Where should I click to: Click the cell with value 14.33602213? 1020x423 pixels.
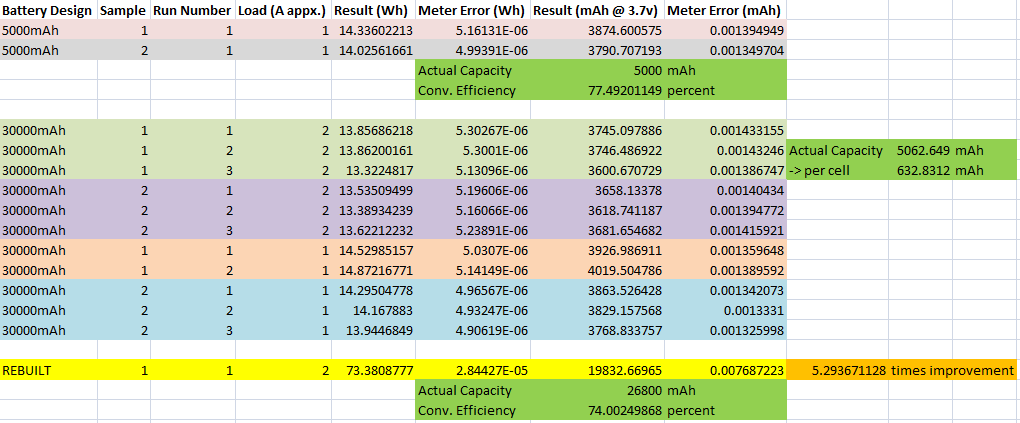(x=373, y=30)
